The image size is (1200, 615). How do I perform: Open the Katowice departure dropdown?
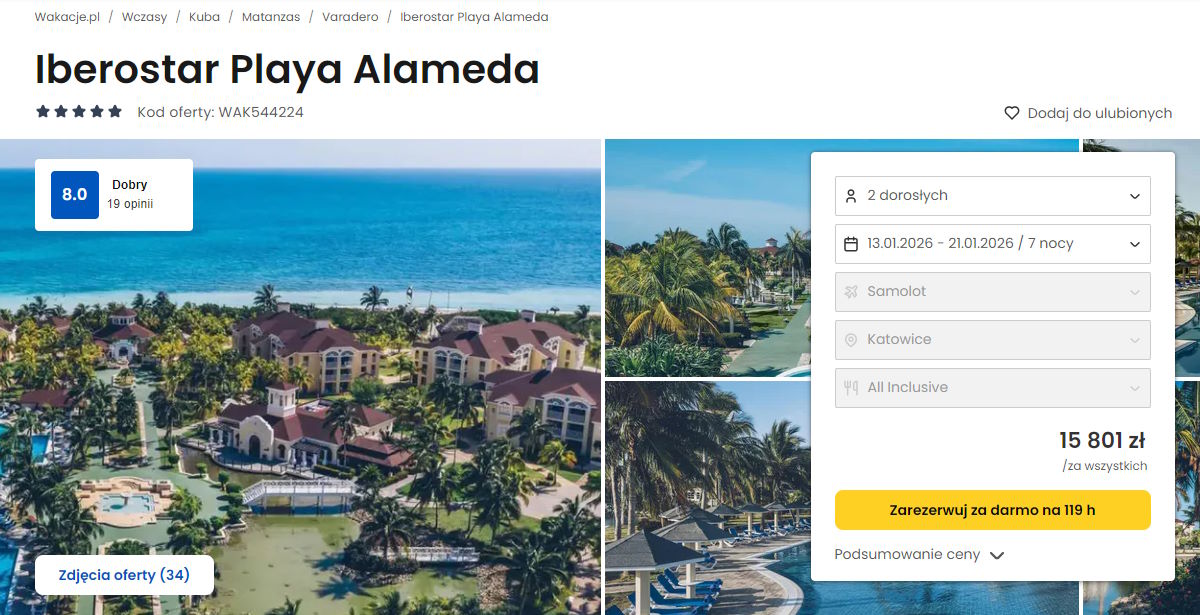click(992, 340)
